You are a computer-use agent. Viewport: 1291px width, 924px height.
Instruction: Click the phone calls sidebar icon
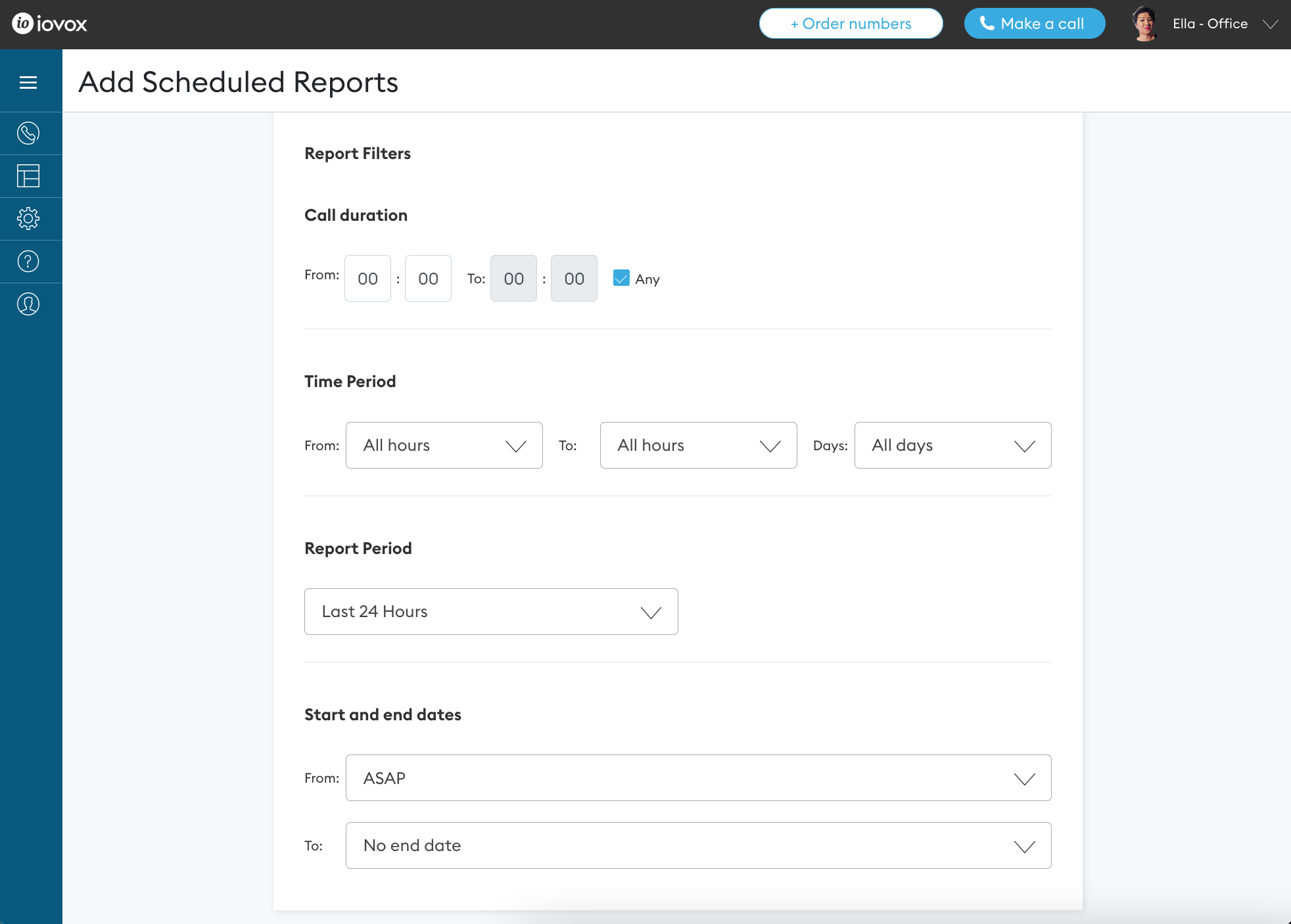28,133
